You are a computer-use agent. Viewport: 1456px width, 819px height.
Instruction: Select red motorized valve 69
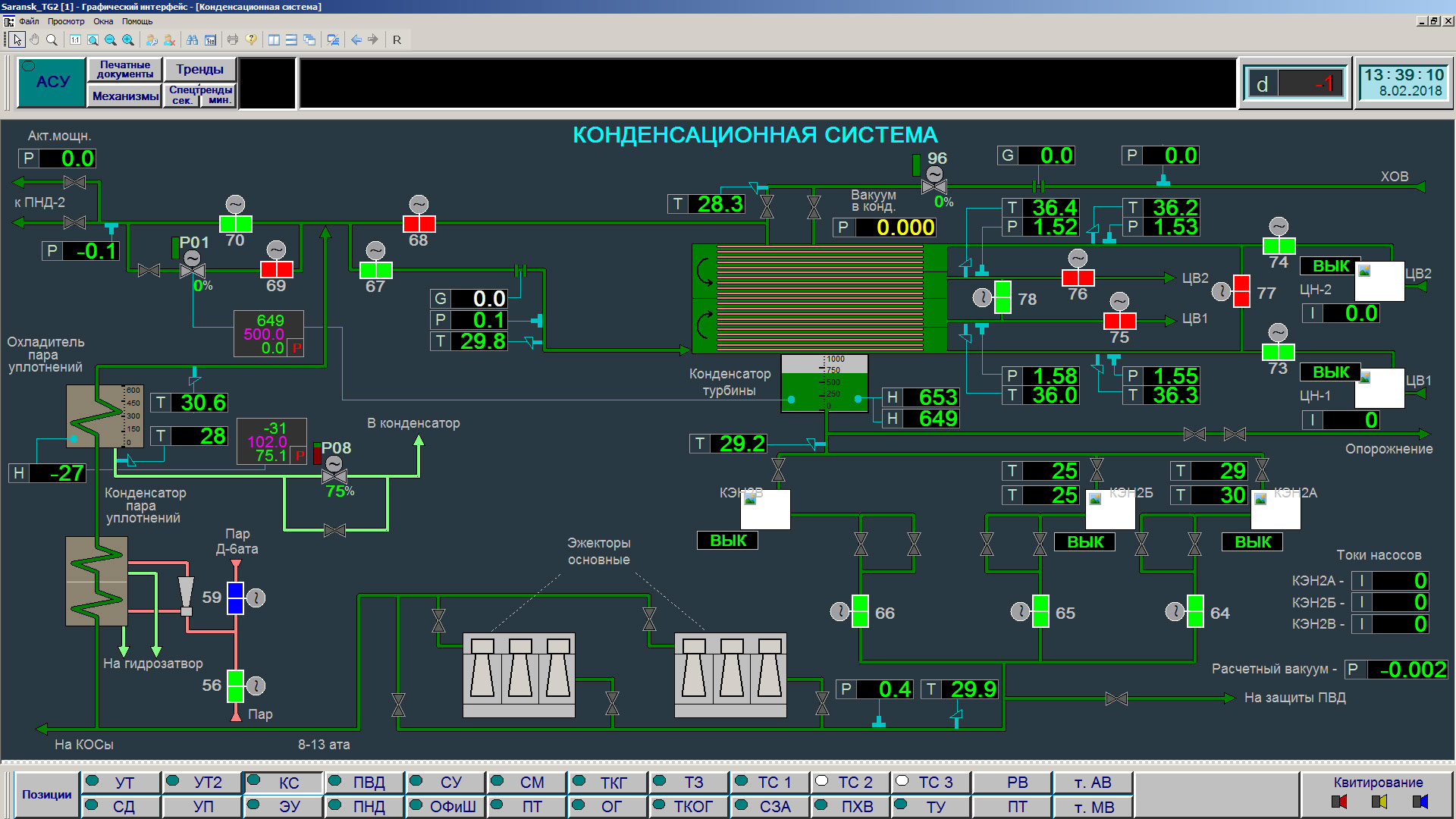(x=276, y=269)
